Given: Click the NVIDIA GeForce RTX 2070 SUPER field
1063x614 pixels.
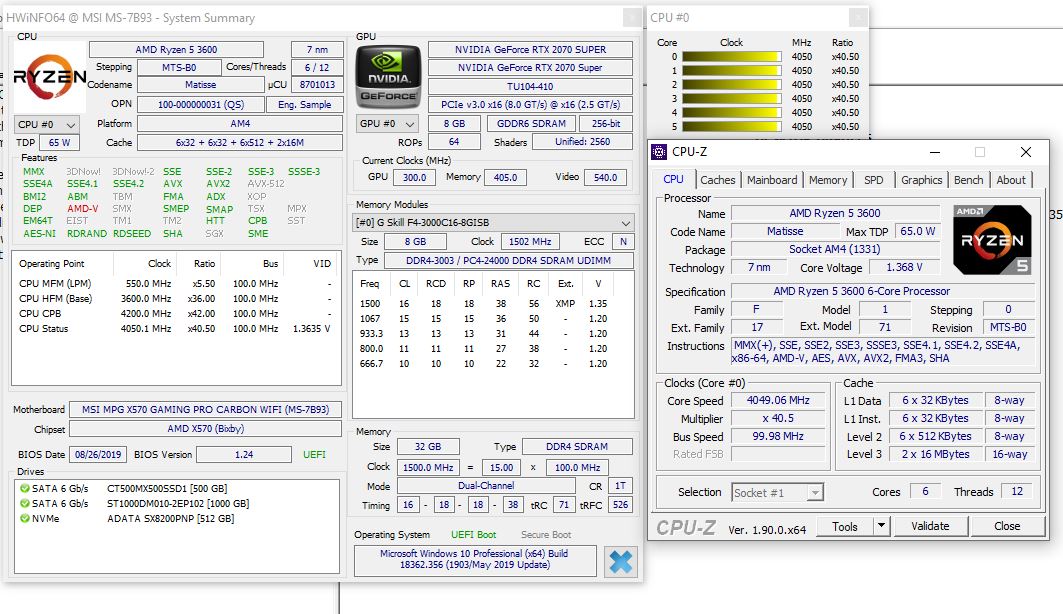Looking at the screenshot, I should tap(530, 49).
